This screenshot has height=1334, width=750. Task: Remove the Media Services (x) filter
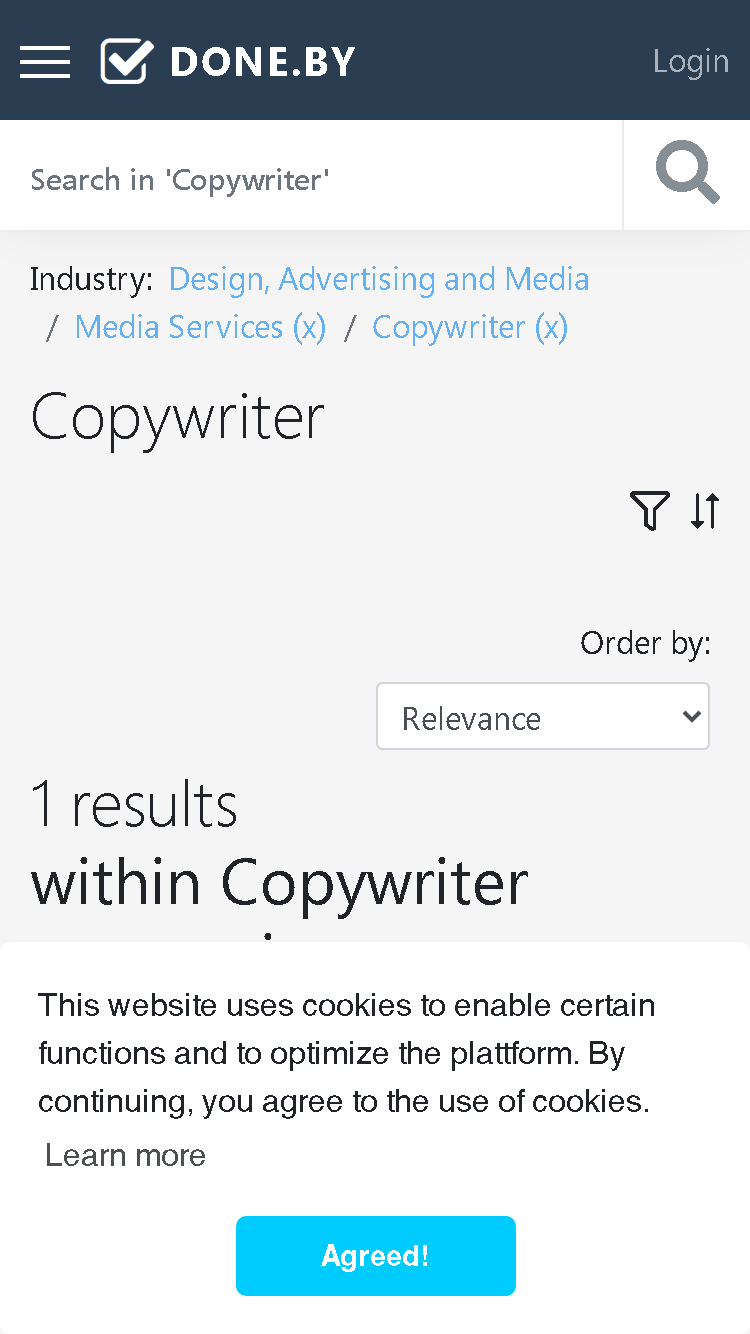(200, 327)
